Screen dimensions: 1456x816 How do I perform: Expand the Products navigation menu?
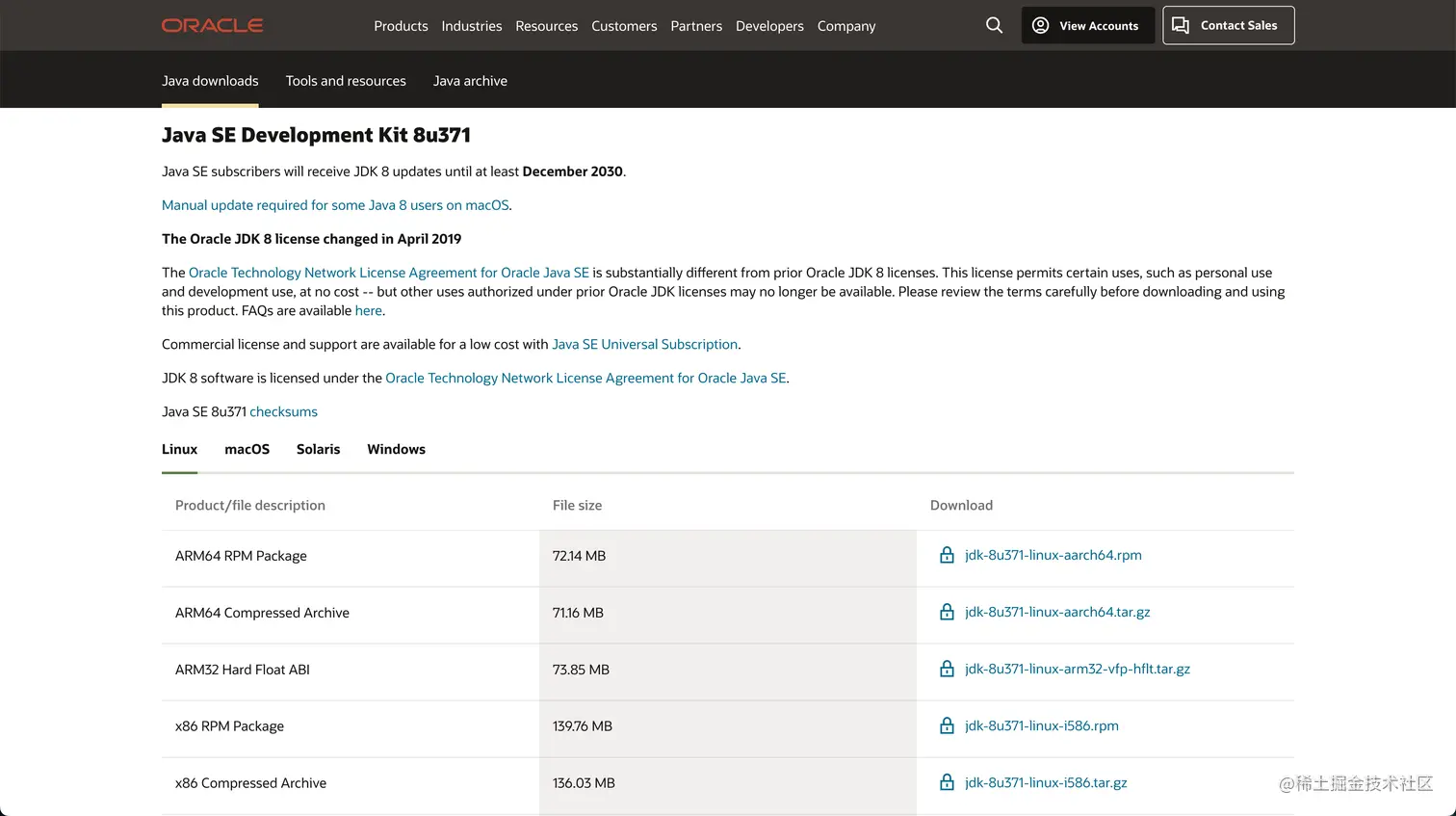click(401, 26)
